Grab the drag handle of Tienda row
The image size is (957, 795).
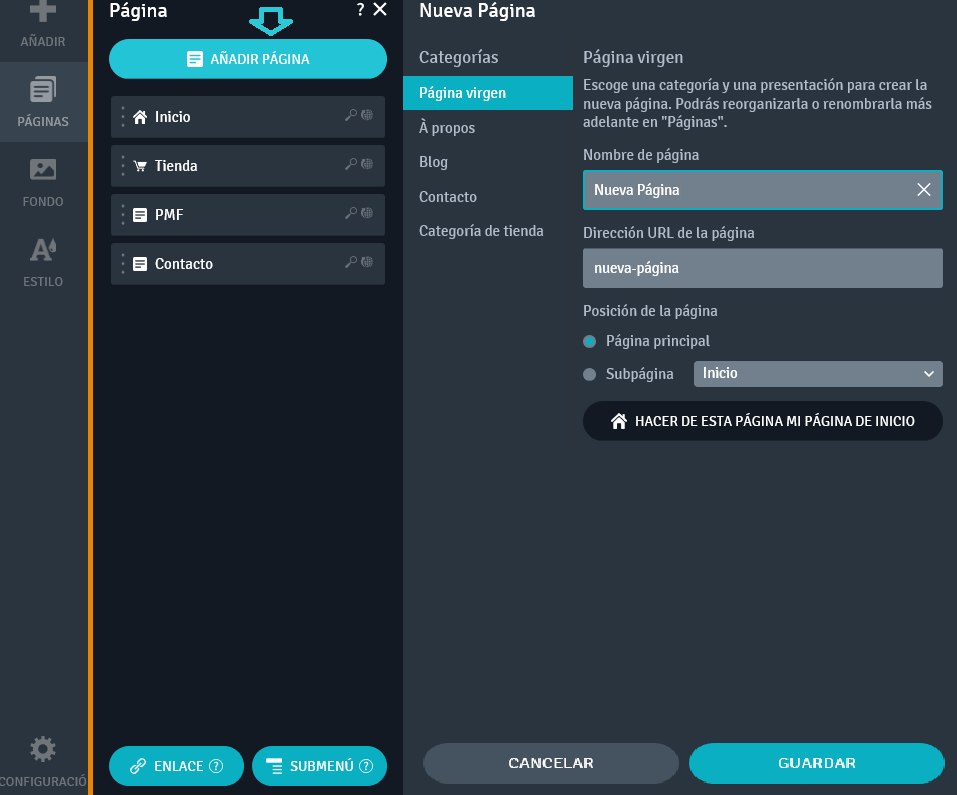coord(123,165)
